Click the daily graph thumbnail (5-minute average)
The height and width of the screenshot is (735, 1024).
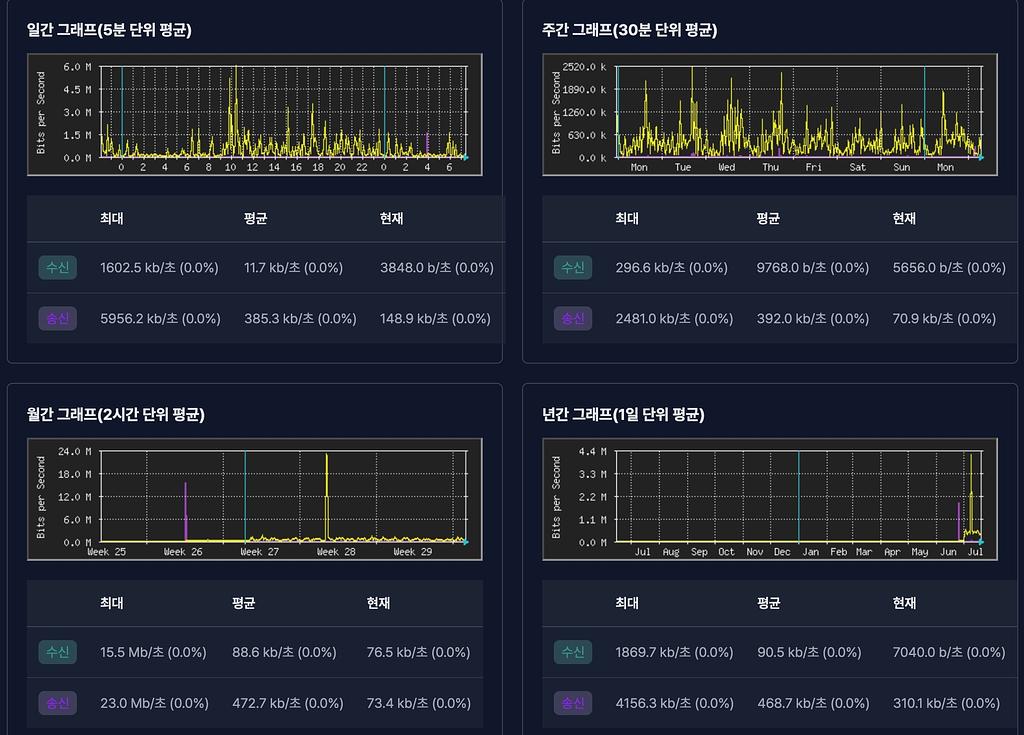255,115
